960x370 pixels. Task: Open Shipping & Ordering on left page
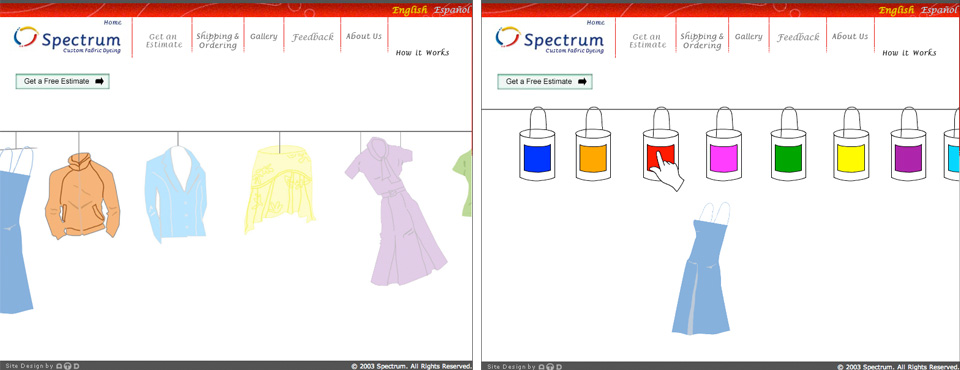217,40
